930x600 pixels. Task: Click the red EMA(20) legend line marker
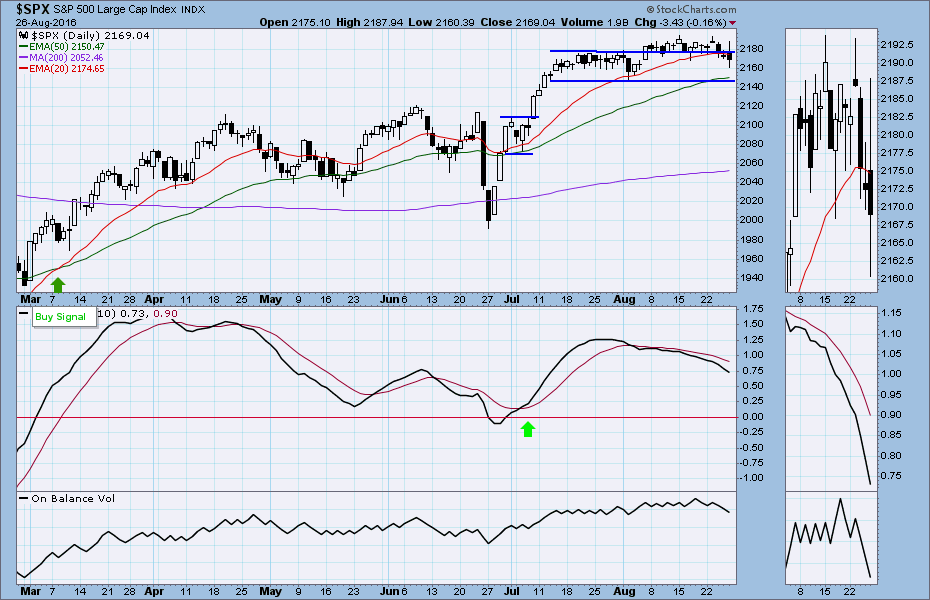[x=24, y=68]
